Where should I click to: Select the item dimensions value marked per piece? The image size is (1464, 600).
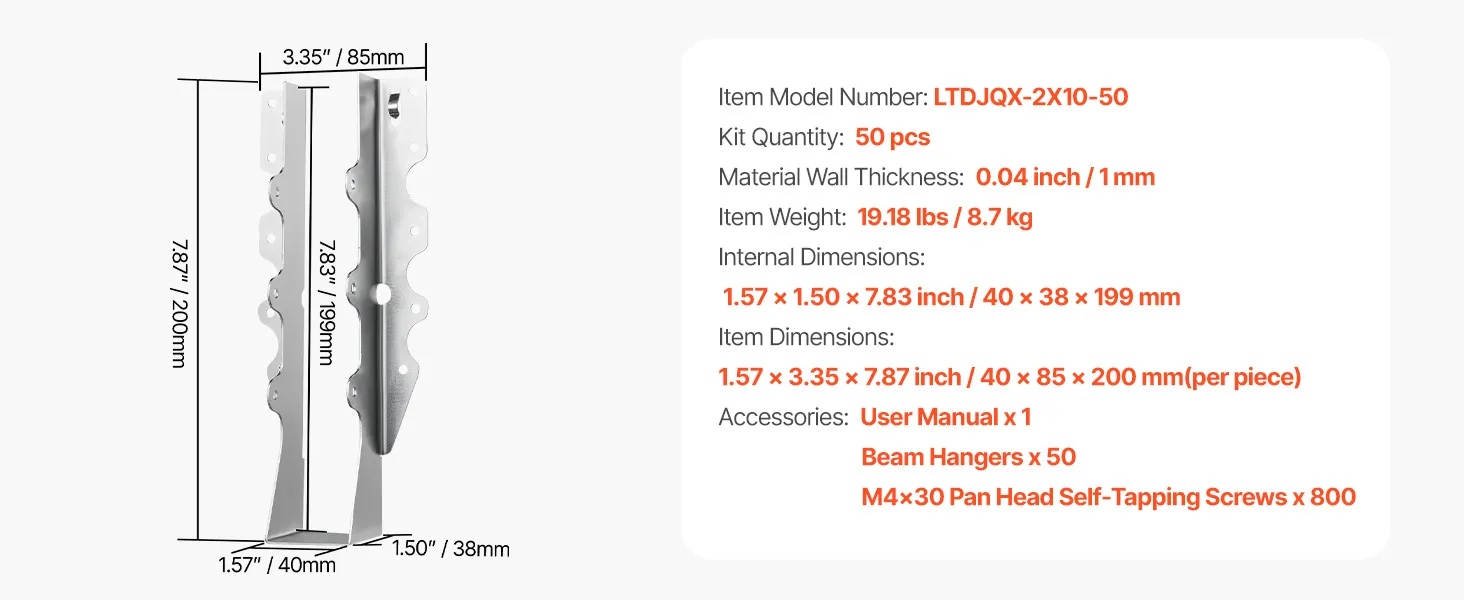(x=1010, y=377)
